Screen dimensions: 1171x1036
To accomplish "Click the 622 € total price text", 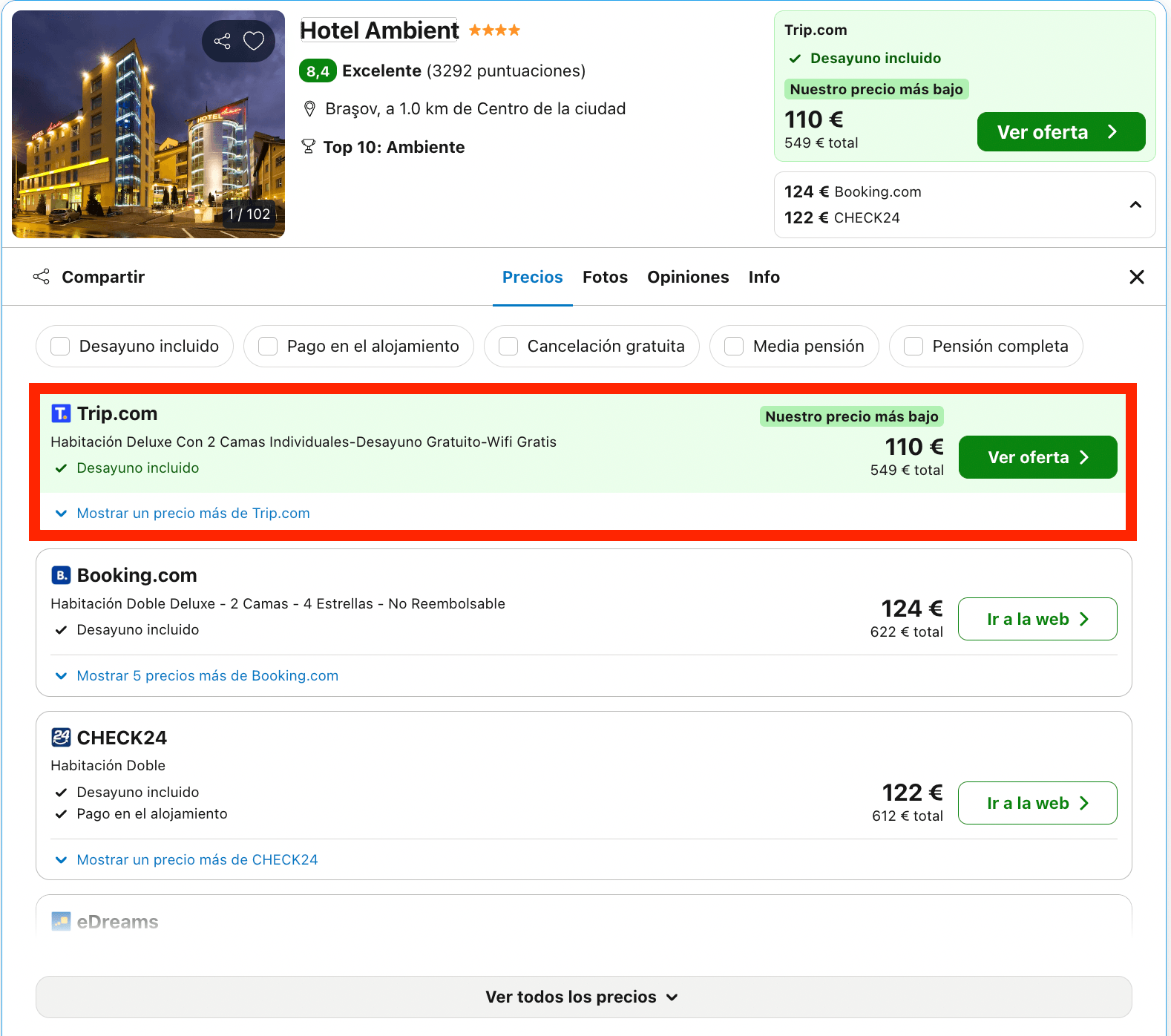I will [x=906, y=632].
